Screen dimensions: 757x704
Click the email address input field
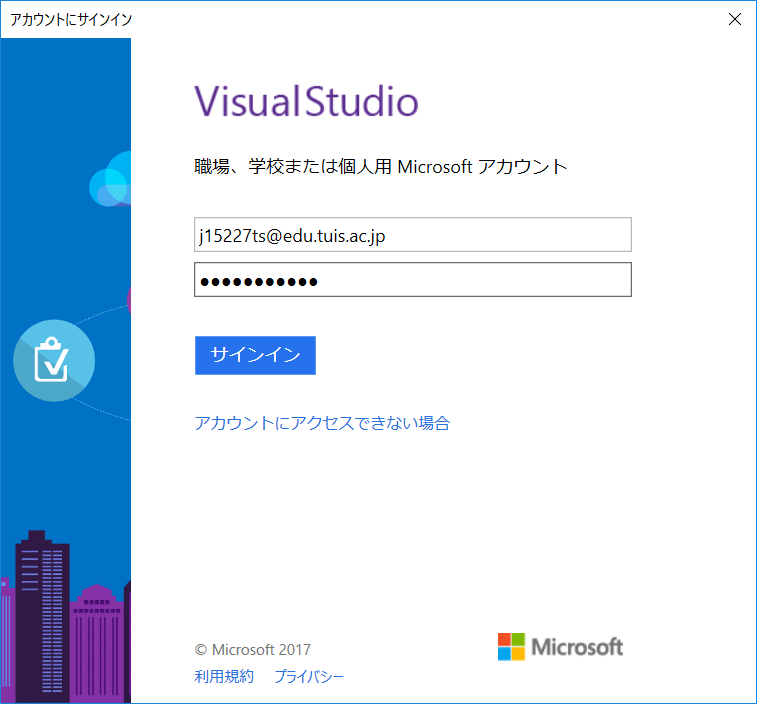[x=413, y=235]
